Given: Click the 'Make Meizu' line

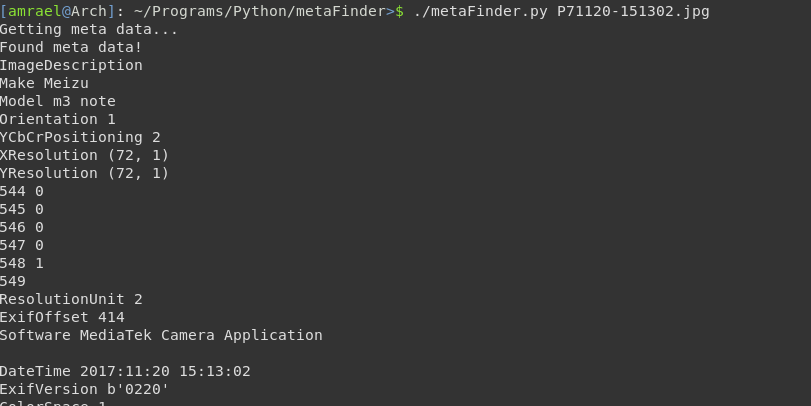Looking at the screenshot, I should pyautogui.click(x=44, y=83).
